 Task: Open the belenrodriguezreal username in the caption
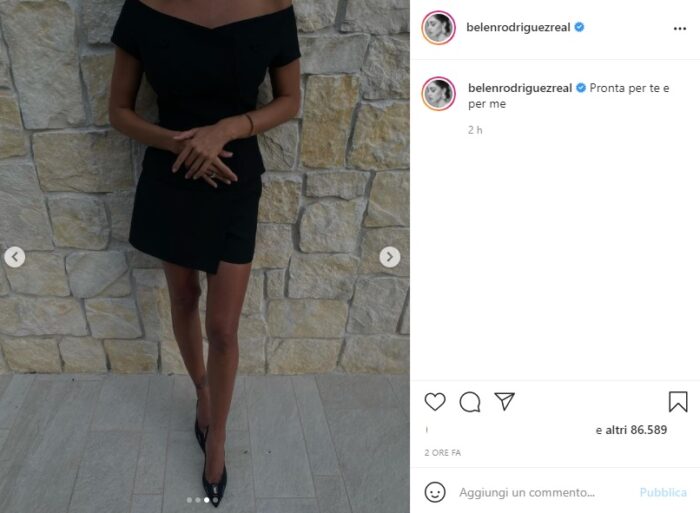tap(520, 88)
